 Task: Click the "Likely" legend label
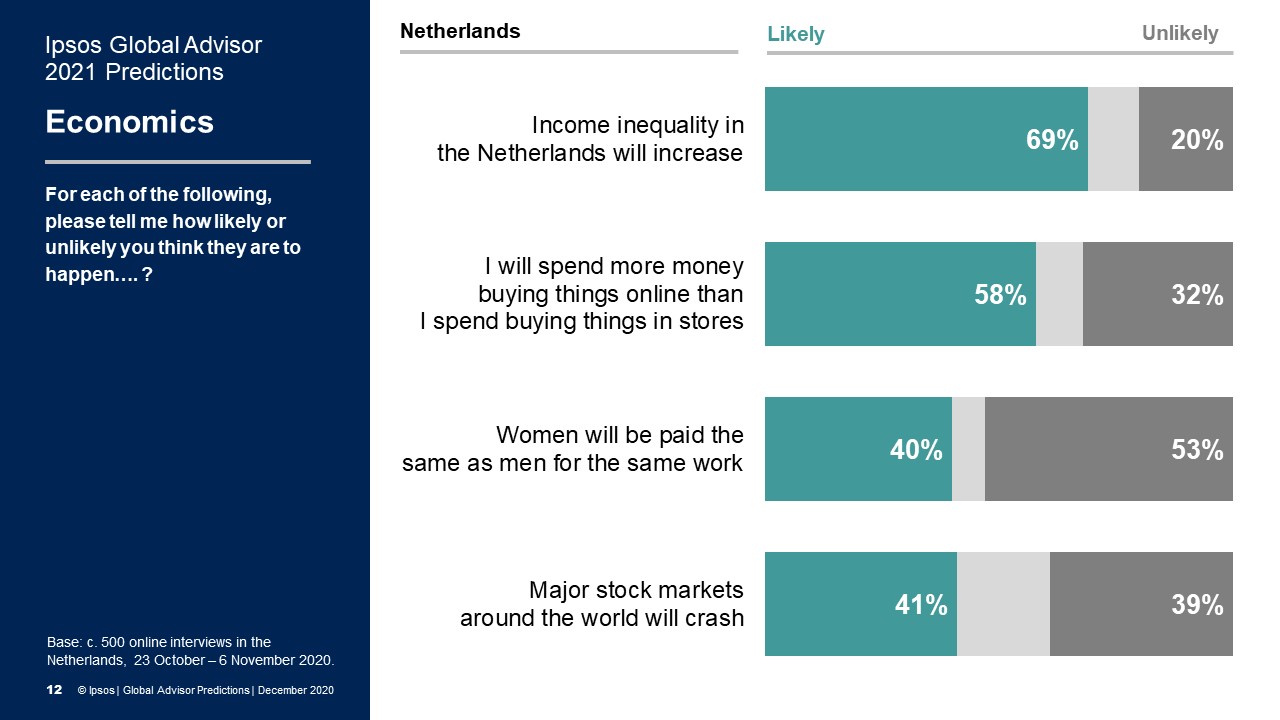coord(796,34)
